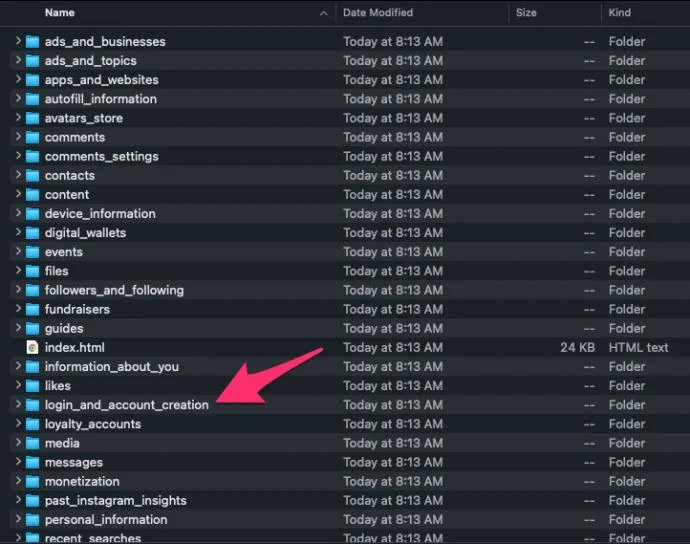
Task: Select the autofill_information folder name
Action: (101, 99)
